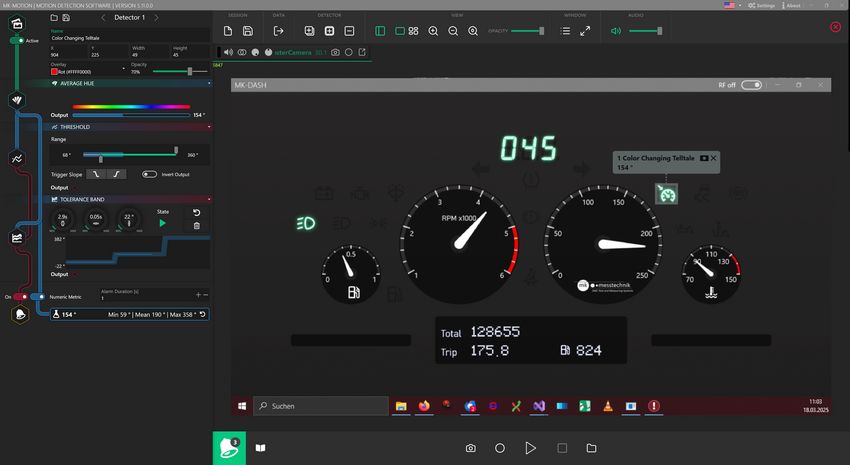Viewport: 850px width, 465px height.
Task: Delete the tolerance band with the trash icon
Action: point(196,225)
